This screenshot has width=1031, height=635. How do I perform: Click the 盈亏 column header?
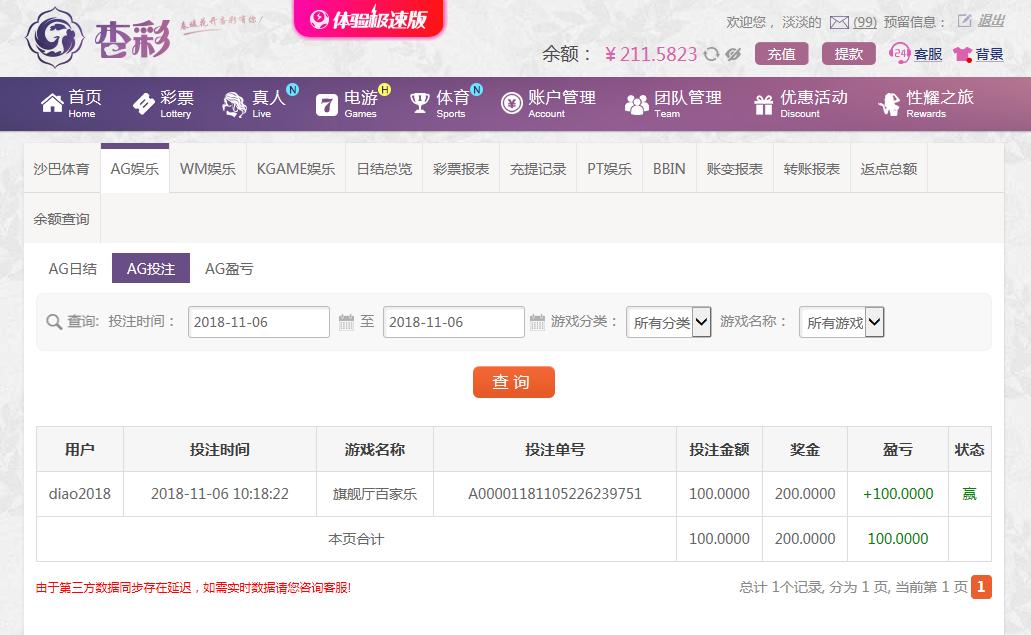[x=898, y=450]
